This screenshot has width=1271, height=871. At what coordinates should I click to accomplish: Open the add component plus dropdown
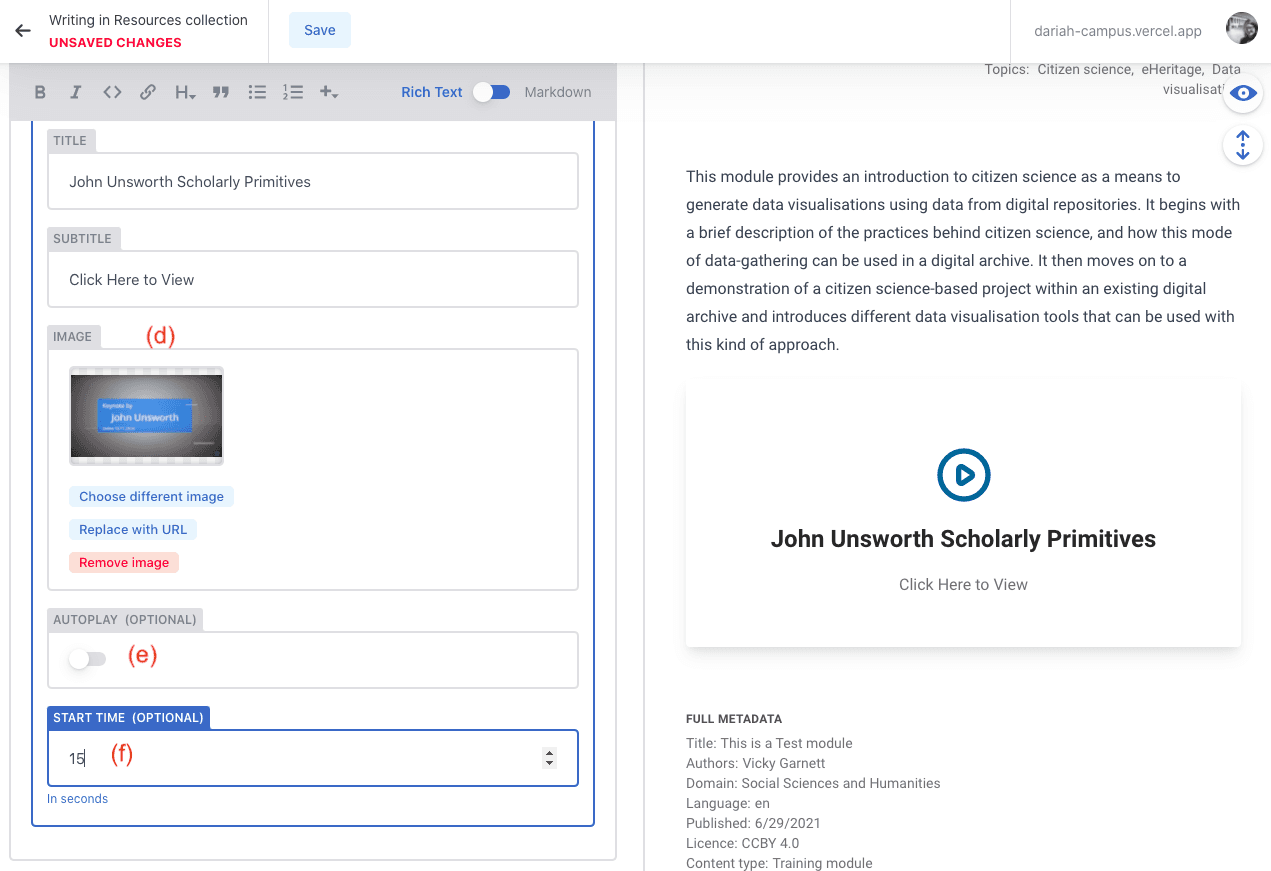point(328,92)
